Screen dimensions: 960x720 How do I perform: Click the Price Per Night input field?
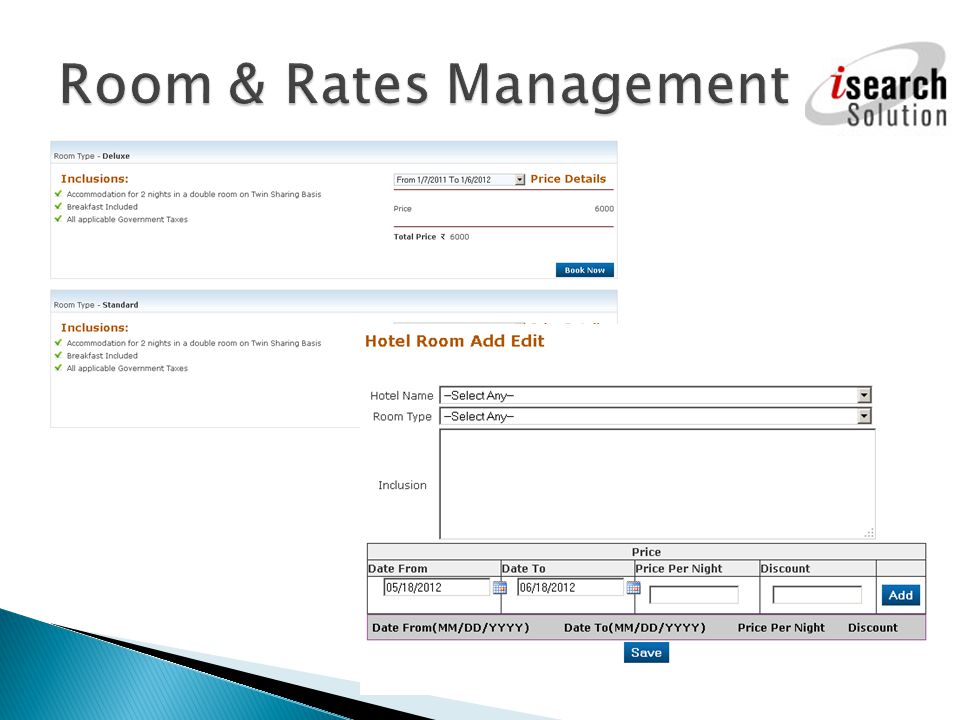(694, 594)
